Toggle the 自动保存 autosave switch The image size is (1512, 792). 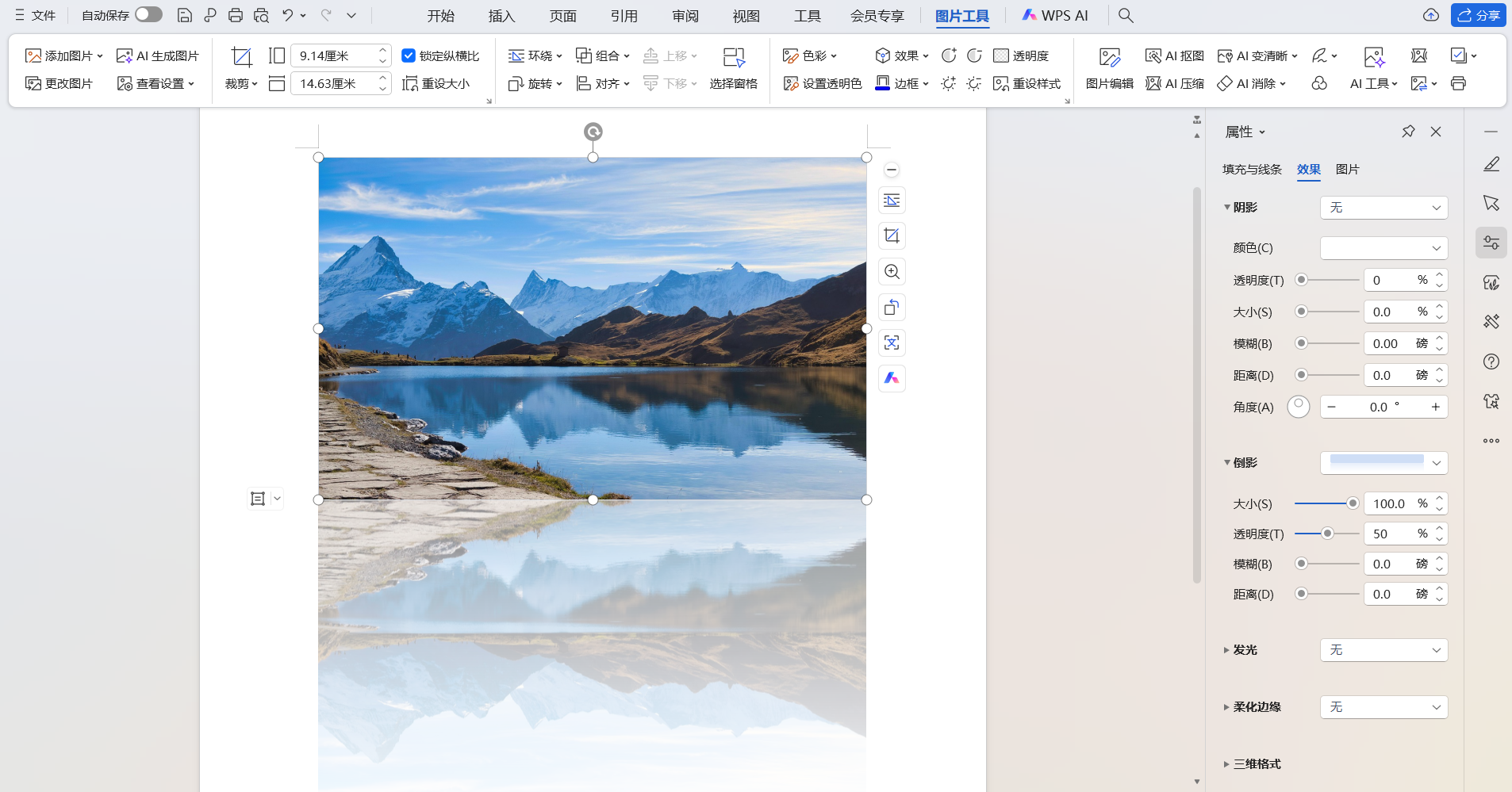[148, 15]
